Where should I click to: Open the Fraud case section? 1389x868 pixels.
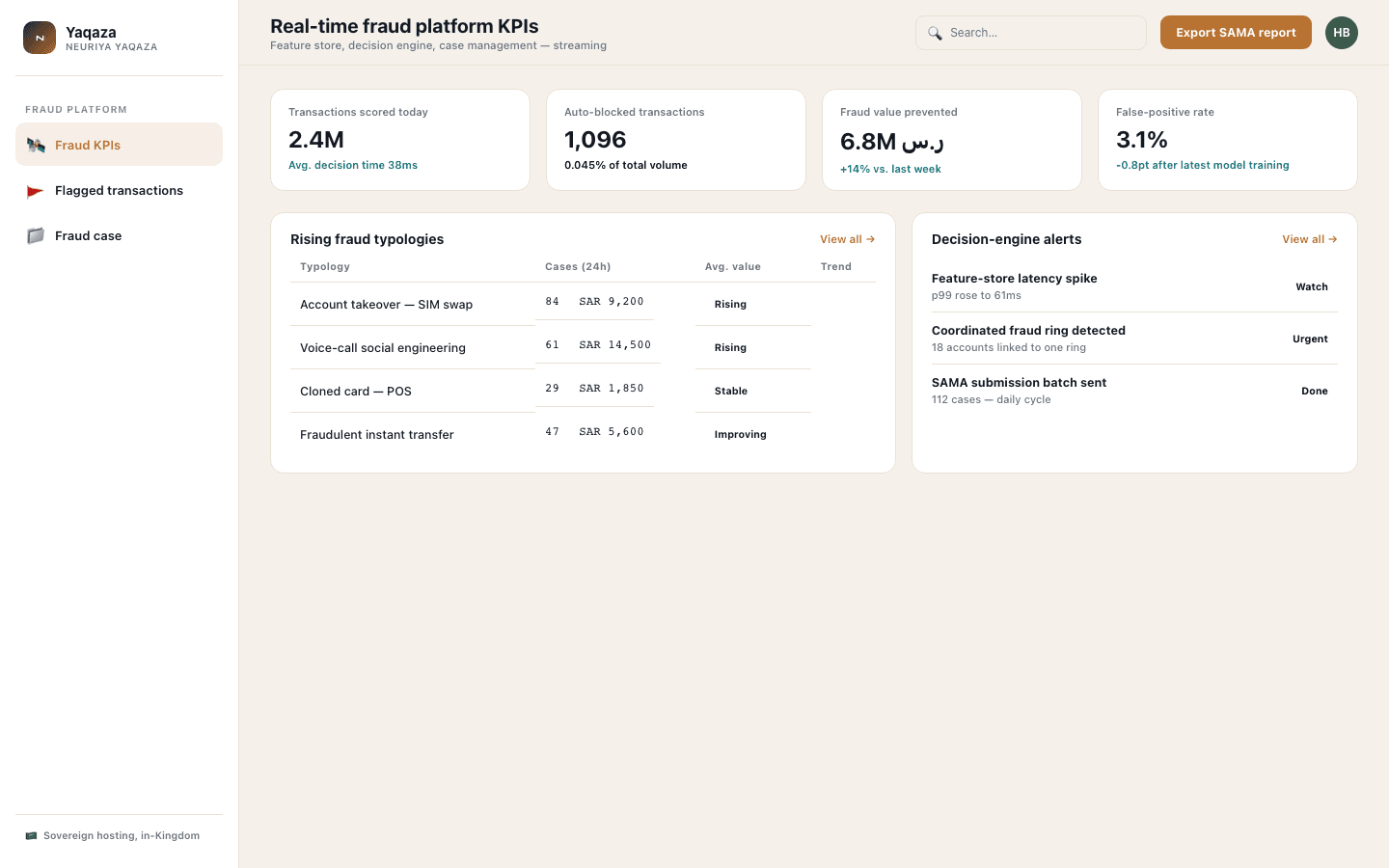coord(120,235)
